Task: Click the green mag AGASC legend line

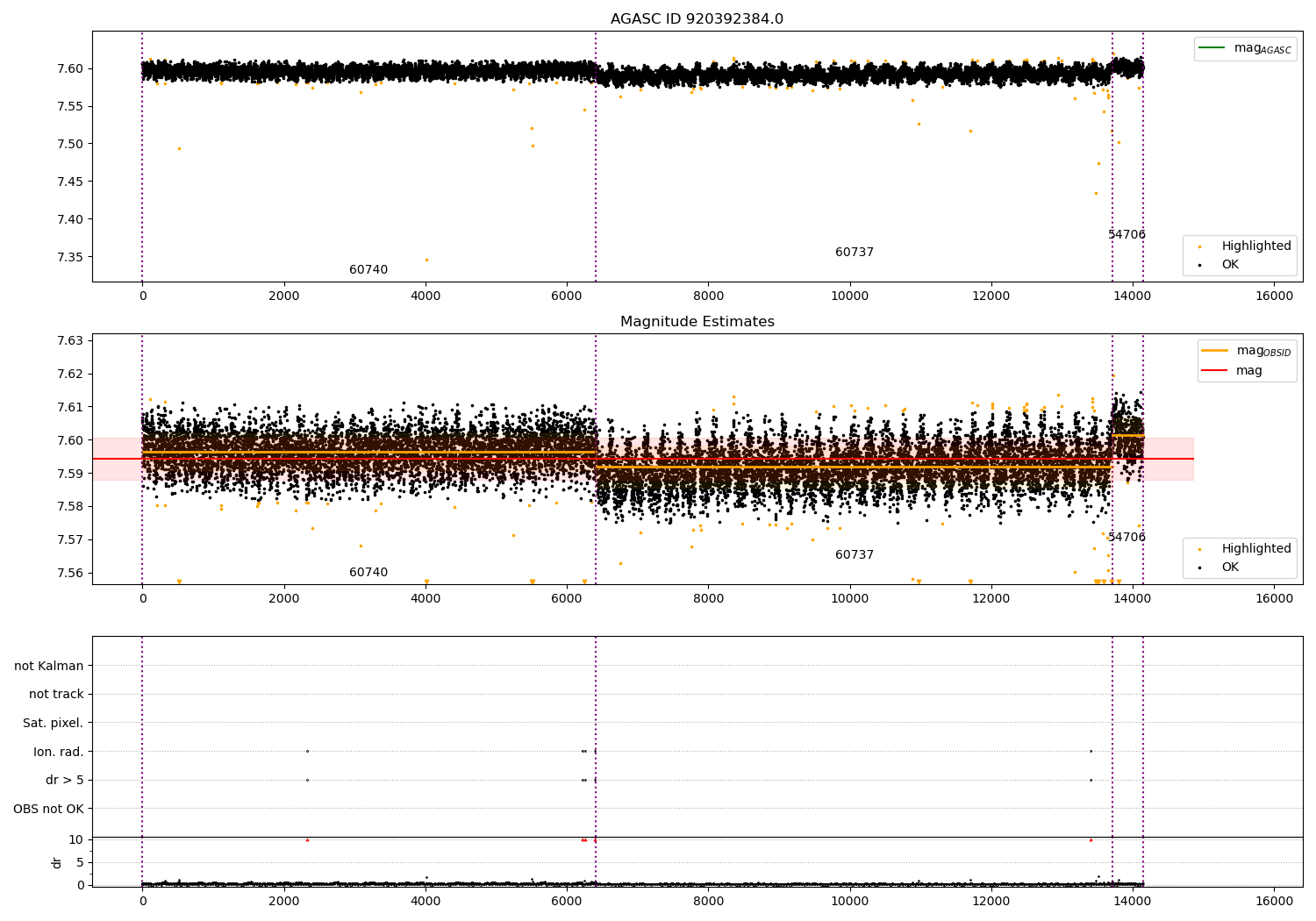Action: [x=1213, y=48]
